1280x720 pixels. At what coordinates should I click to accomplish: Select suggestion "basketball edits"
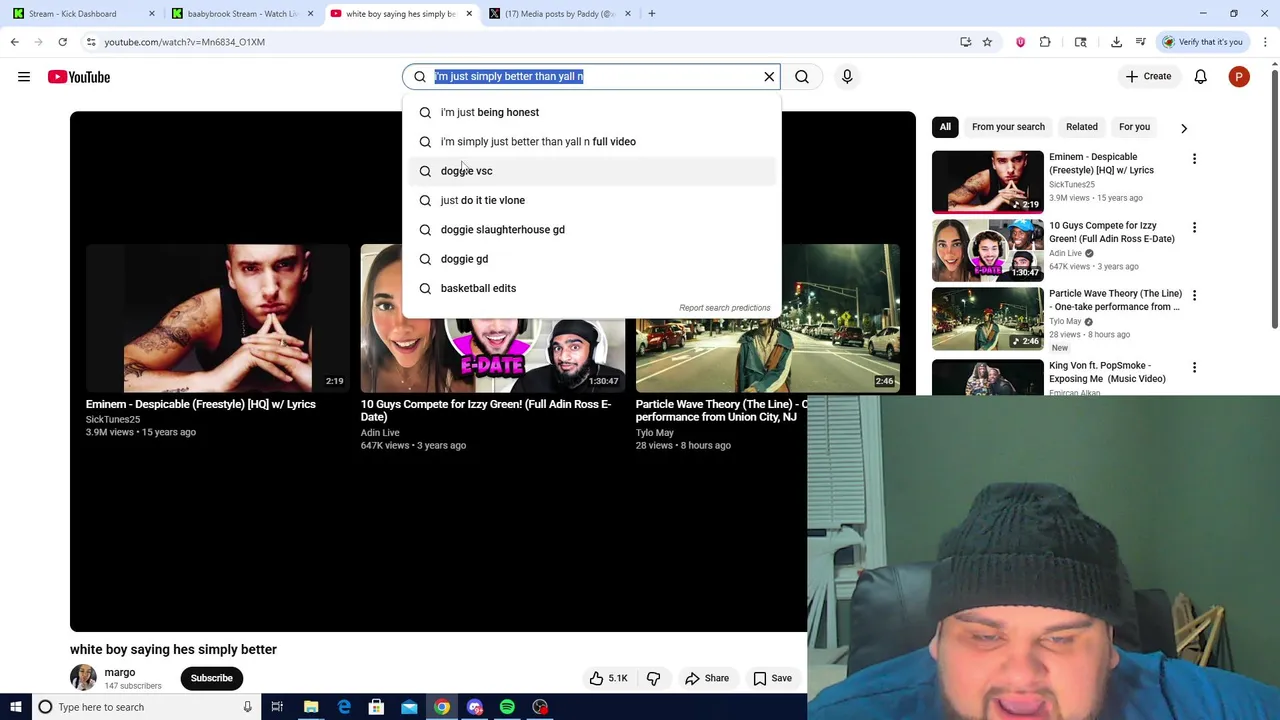(x=591, y=288)
